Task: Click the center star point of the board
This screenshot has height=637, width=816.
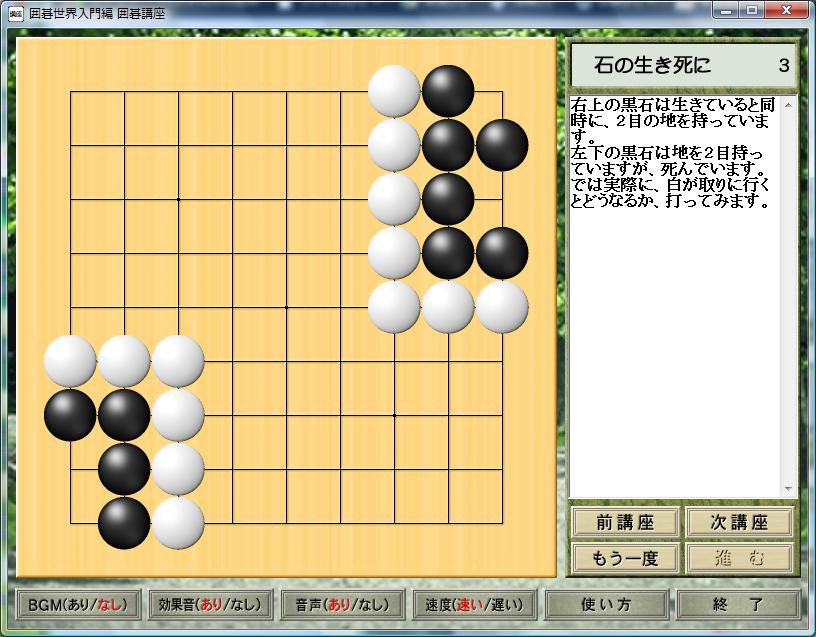Action: (x=286, y=308)
